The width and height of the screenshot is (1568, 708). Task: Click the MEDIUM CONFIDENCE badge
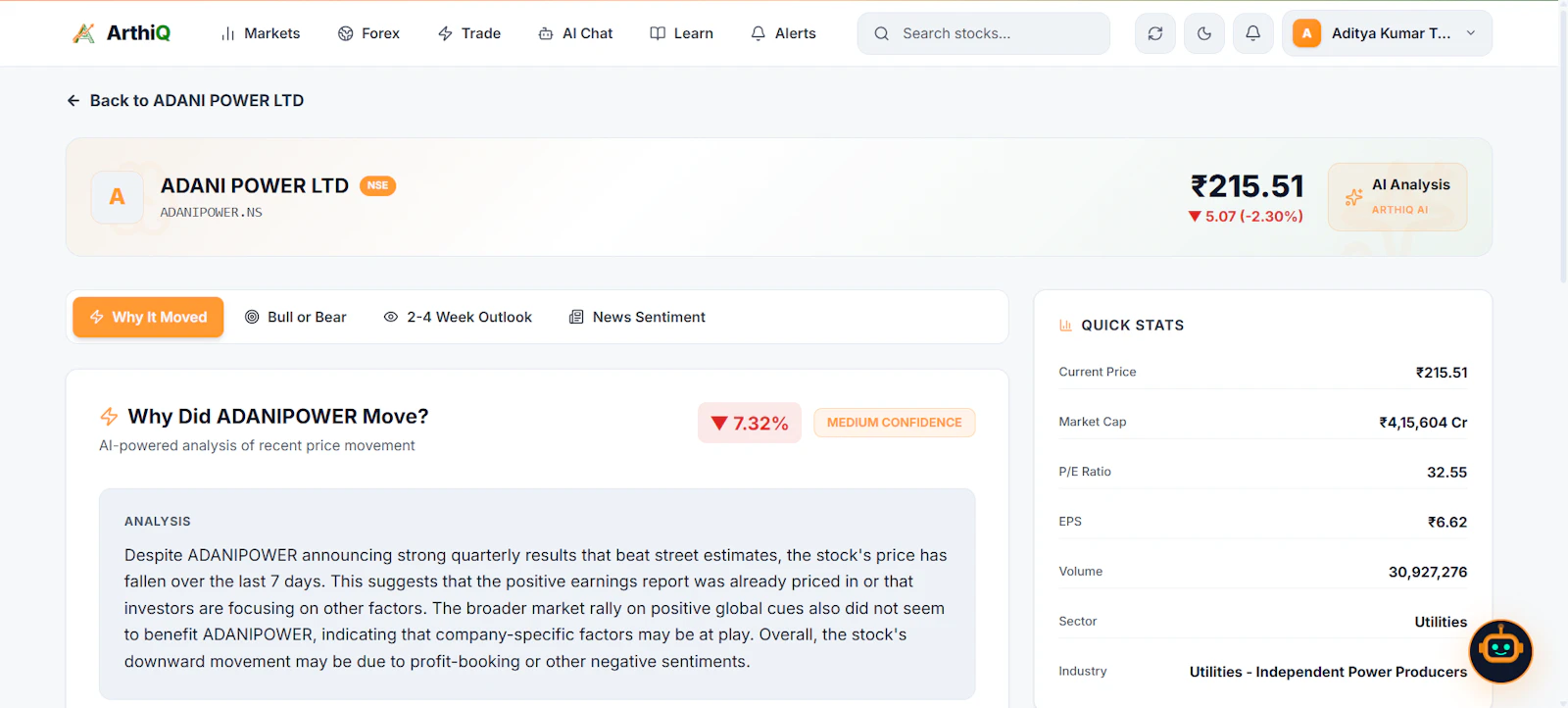[895, 423]
